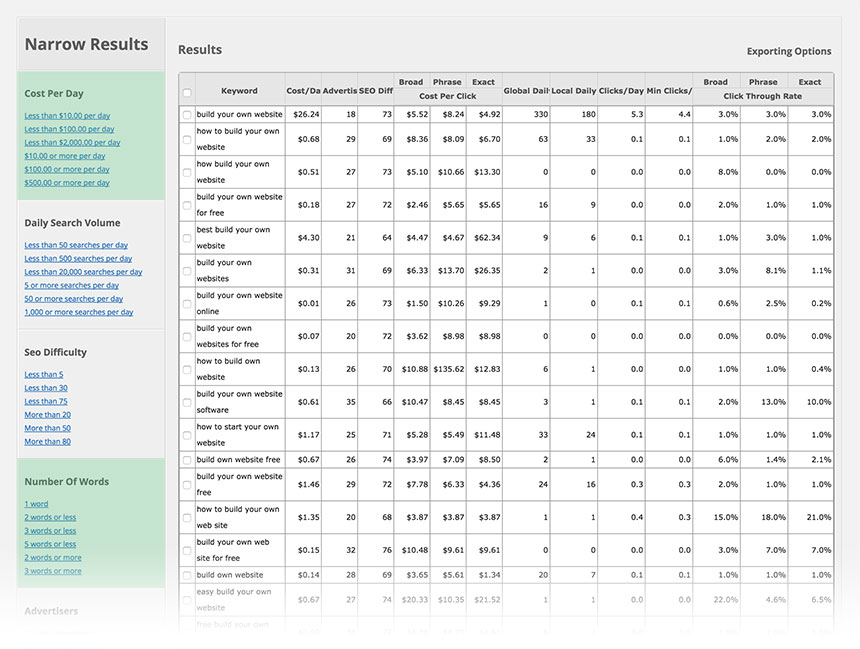The image size is (860, 649).
Task: Filter by '1,000 or more searches per day'
Action: (79, 312)
